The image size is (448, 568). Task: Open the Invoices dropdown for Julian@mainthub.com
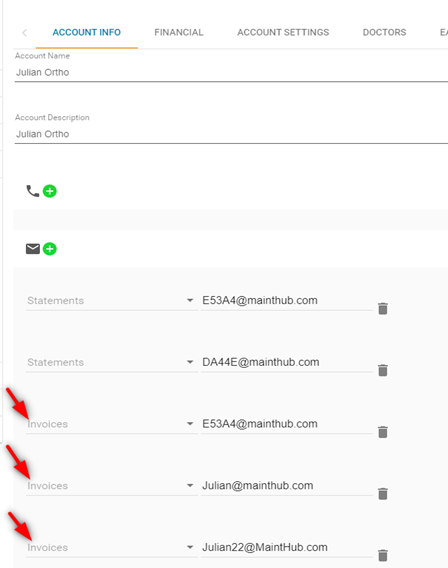point(112,486)
